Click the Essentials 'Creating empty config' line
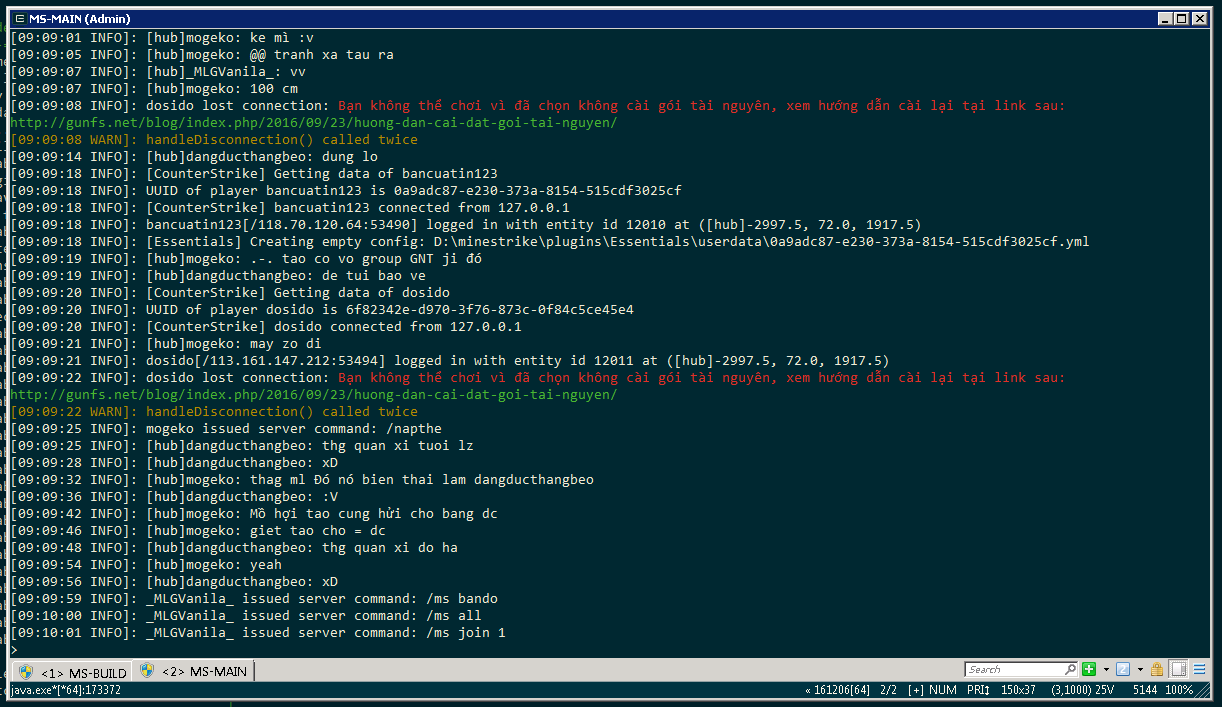The width and height of the screenshot is (1222, 707). point(550,241)
